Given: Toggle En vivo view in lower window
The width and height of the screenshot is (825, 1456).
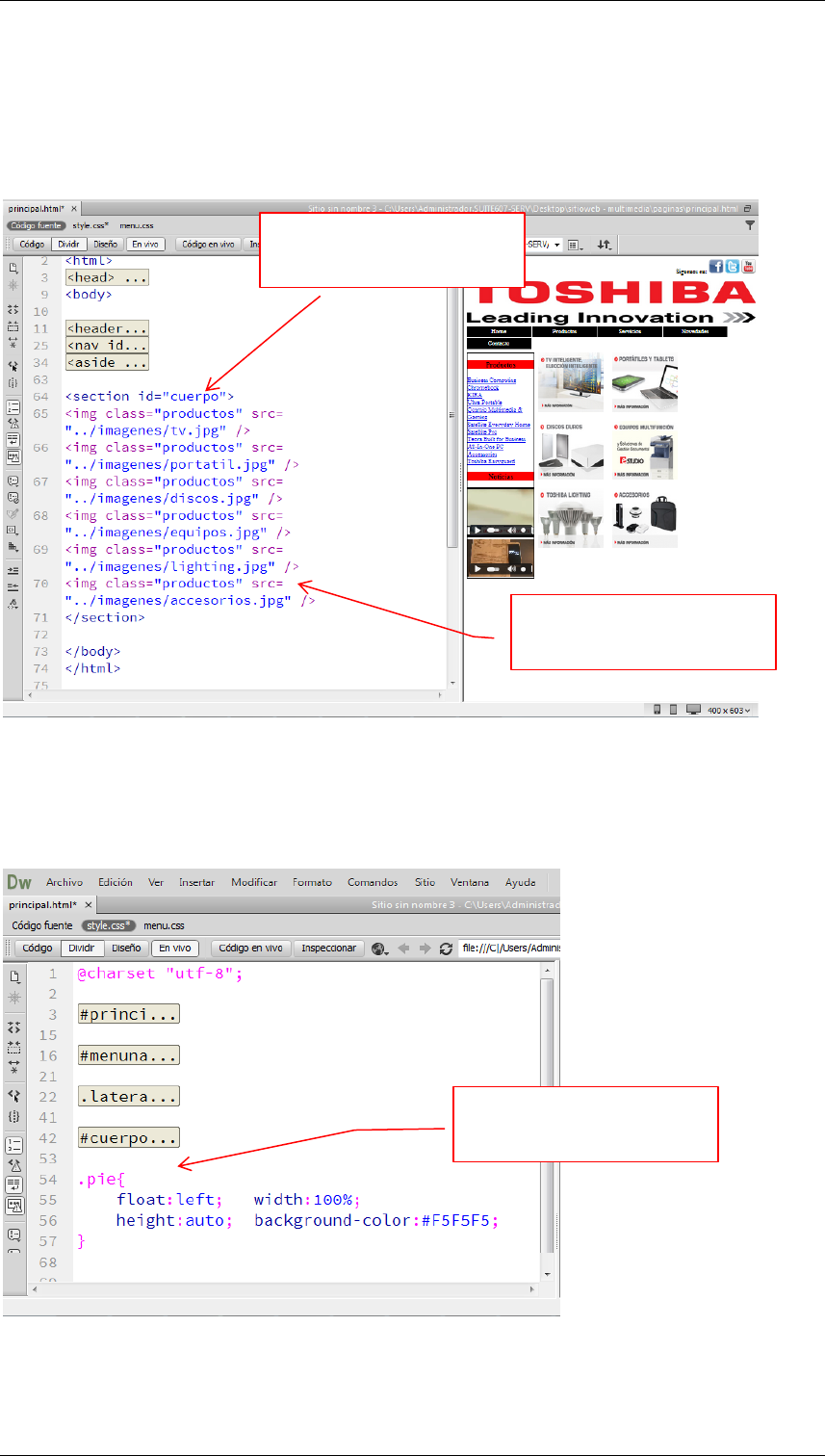Looking at the screenshot, I should (x=175, y=949).
